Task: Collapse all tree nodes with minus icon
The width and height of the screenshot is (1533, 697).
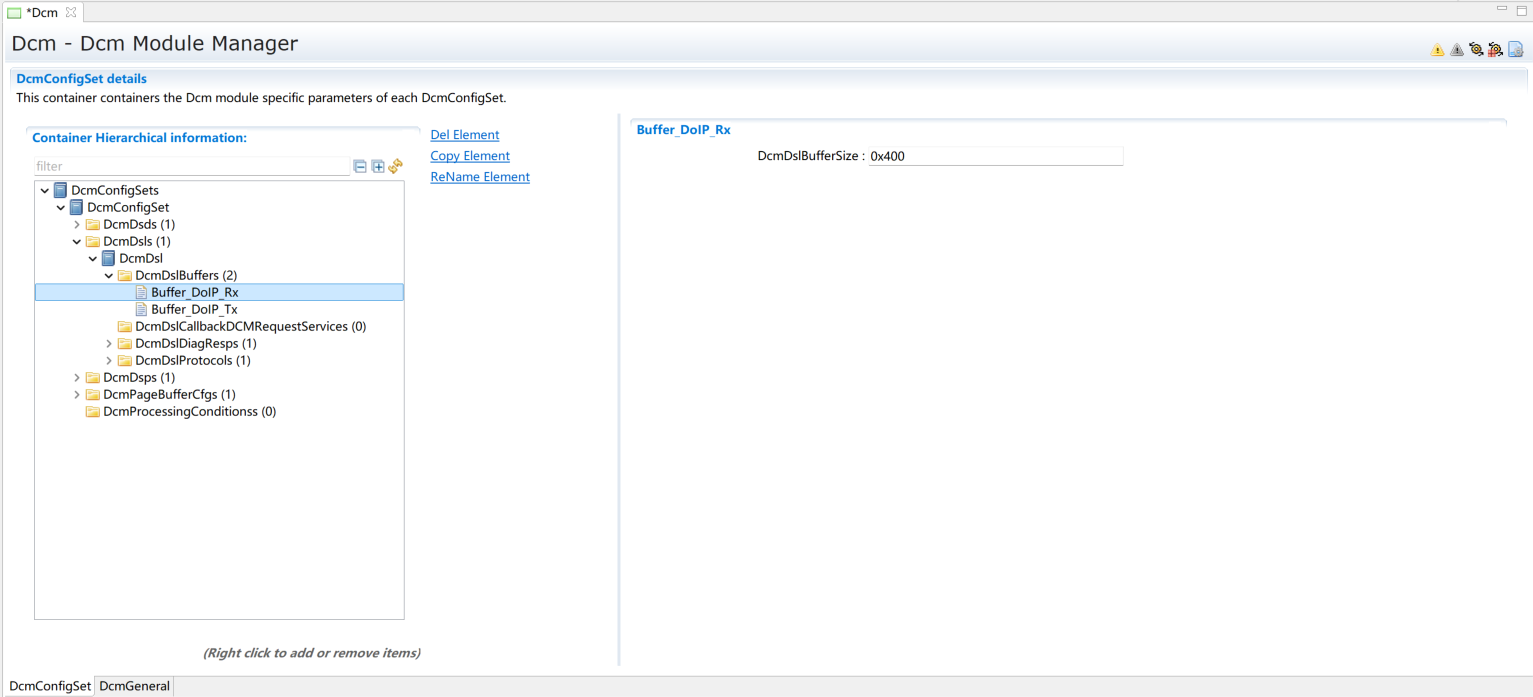Action: point(361,167)
